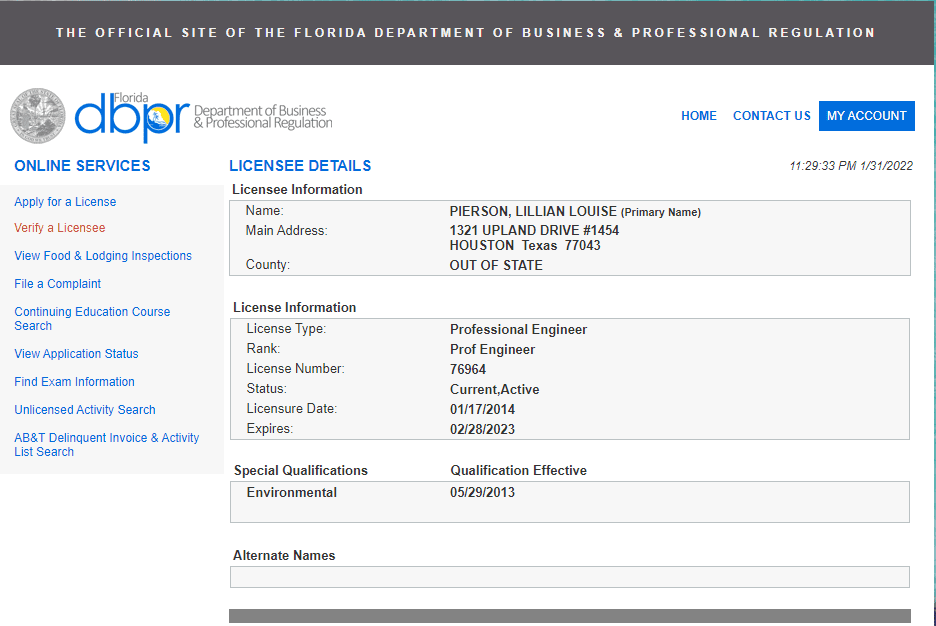
Task: Open AB&T Delinquent Invoice & Activity List Search
Action: 106,445
